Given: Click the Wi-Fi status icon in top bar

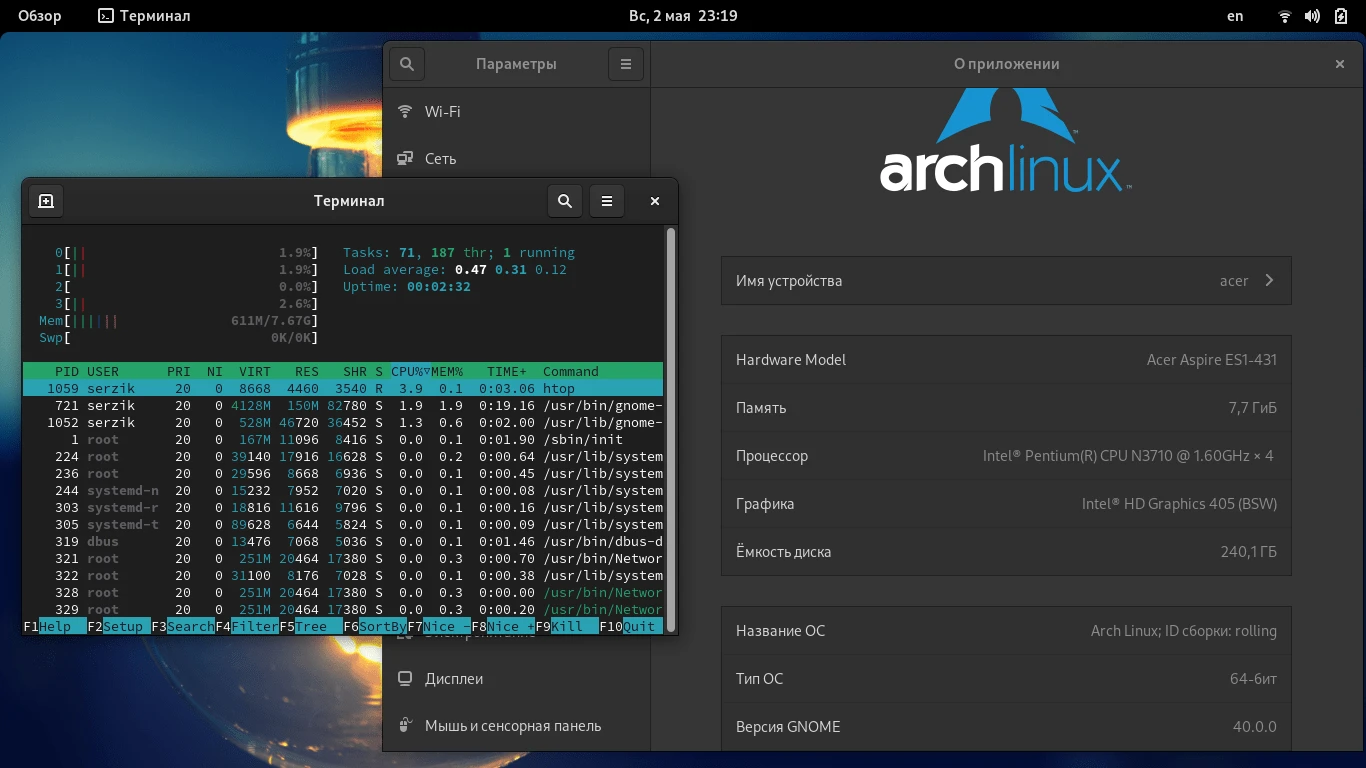Looking at the screenshot, I should pos(1285,16).
